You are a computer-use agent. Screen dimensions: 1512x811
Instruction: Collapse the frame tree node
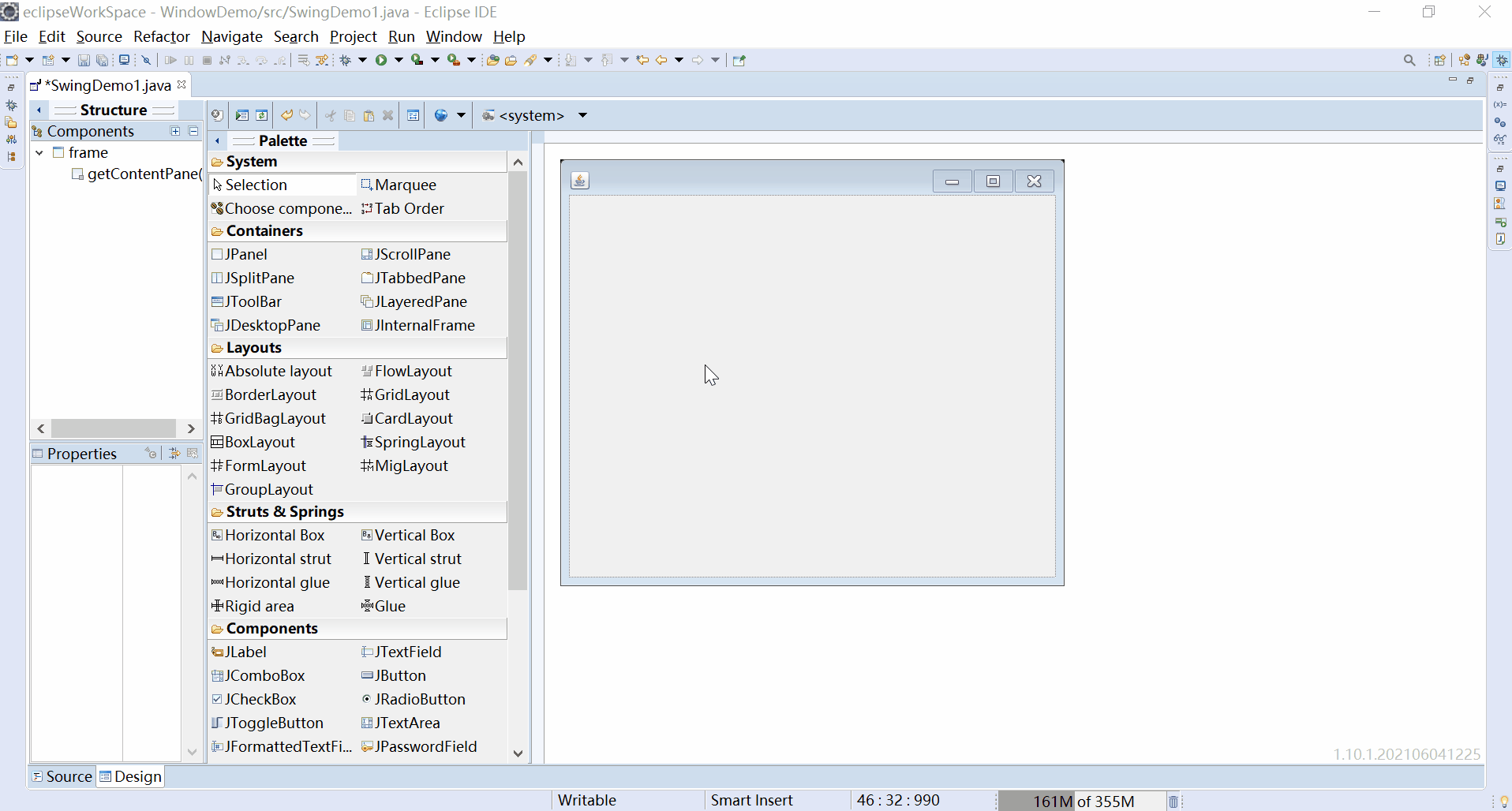[x=39, y=152]
